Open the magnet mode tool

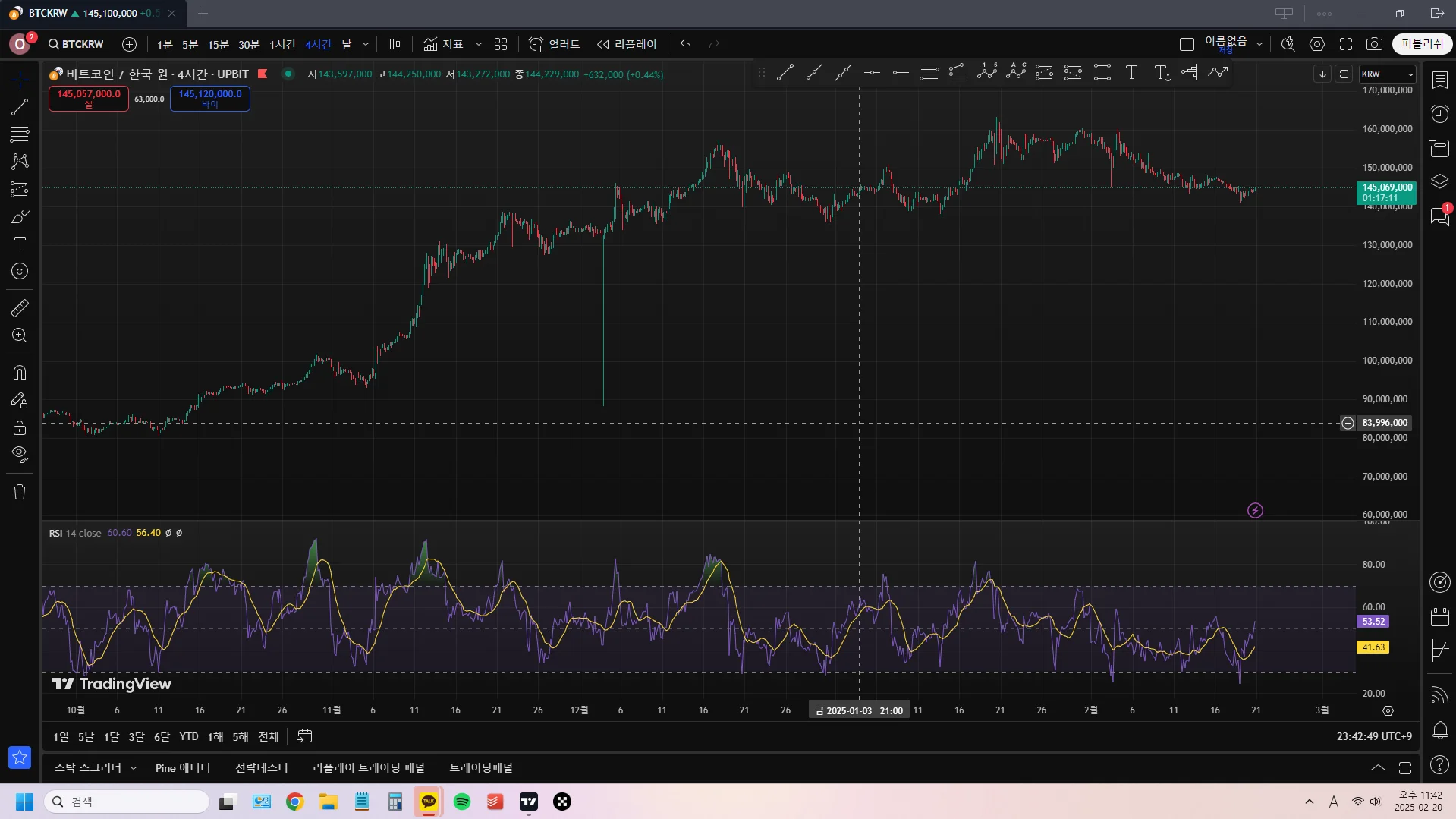[x=20, y=373]
